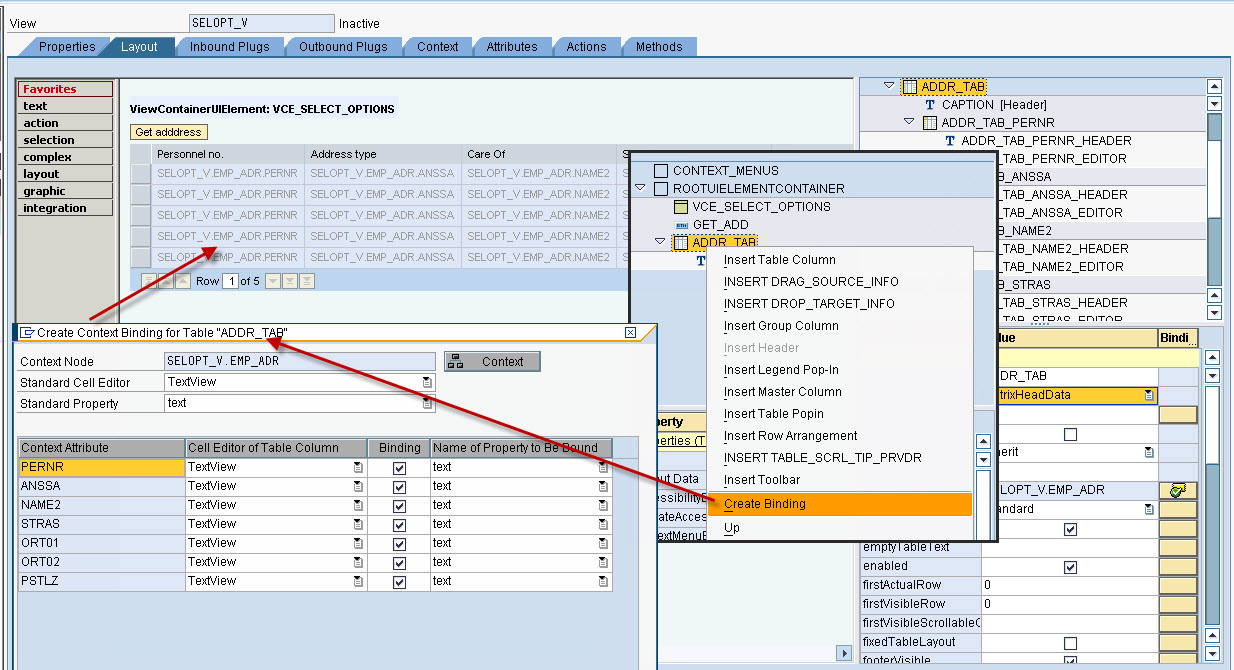This screenshot has height=670, width=1234.
Task: Click the ADDR_TAB table icon in right tree
Action: 910,87
